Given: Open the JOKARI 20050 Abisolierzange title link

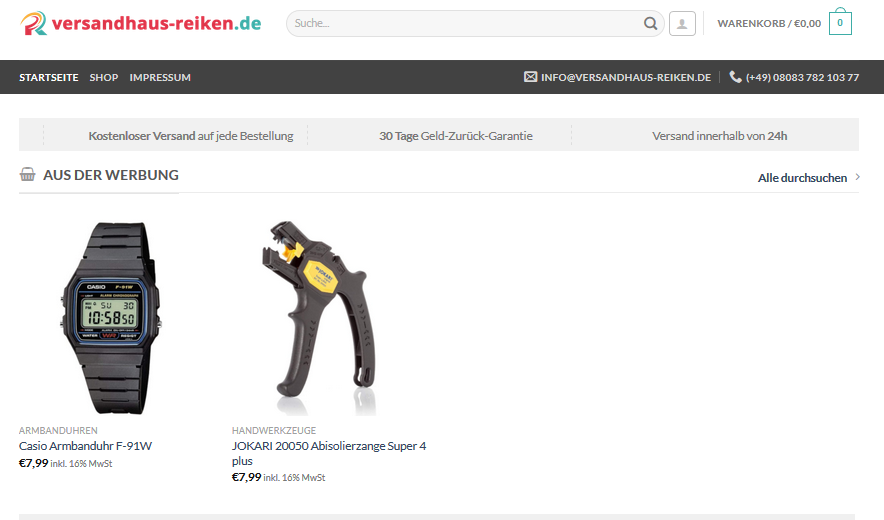Looking at the screenshot, I should click(329, 453).
